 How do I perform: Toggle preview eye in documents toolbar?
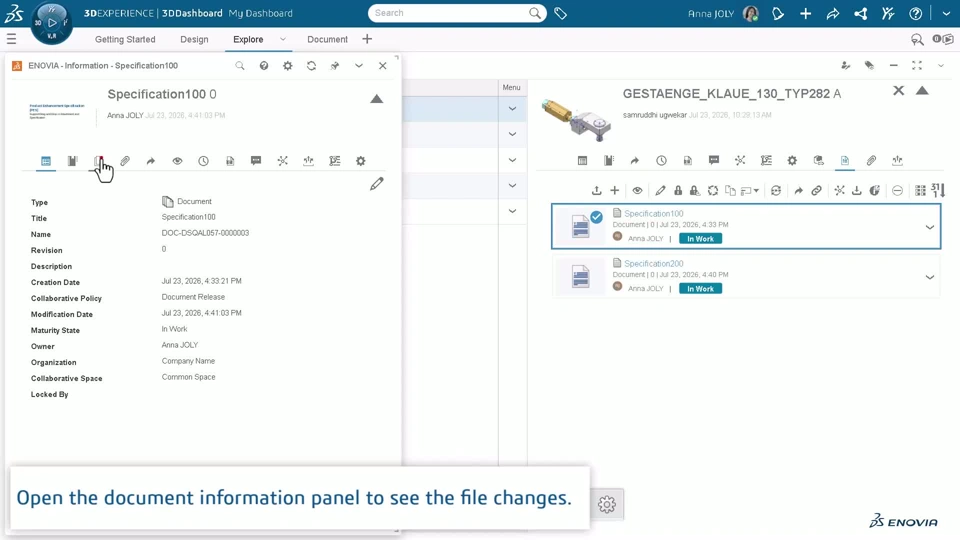(x=637, y=190)
